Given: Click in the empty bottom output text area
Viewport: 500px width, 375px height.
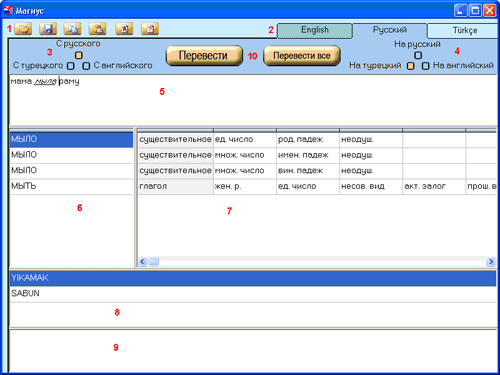Looking at the screenshot, I should (253, 351).
